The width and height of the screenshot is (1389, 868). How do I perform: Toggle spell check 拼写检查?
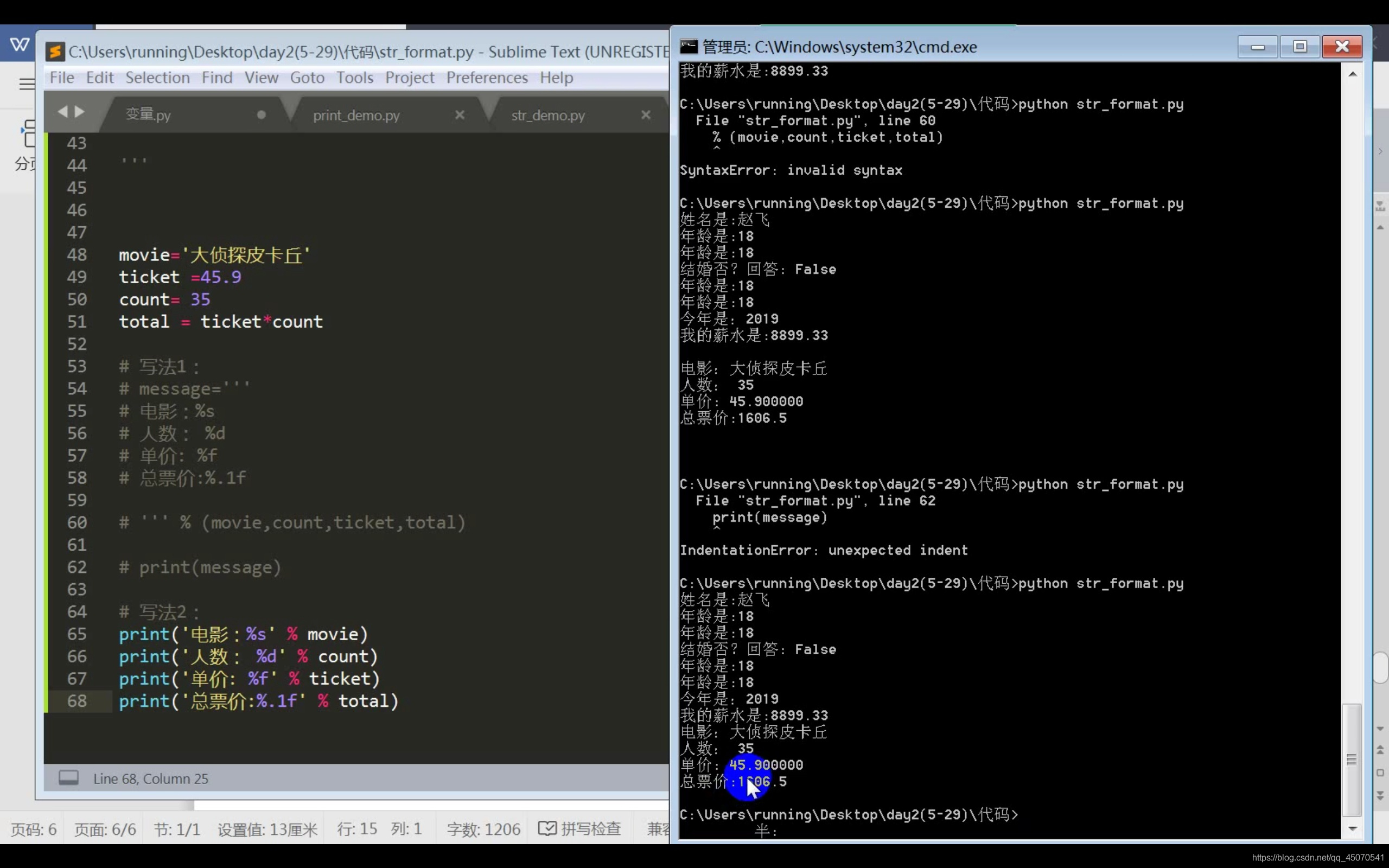[x=579, y=828]
